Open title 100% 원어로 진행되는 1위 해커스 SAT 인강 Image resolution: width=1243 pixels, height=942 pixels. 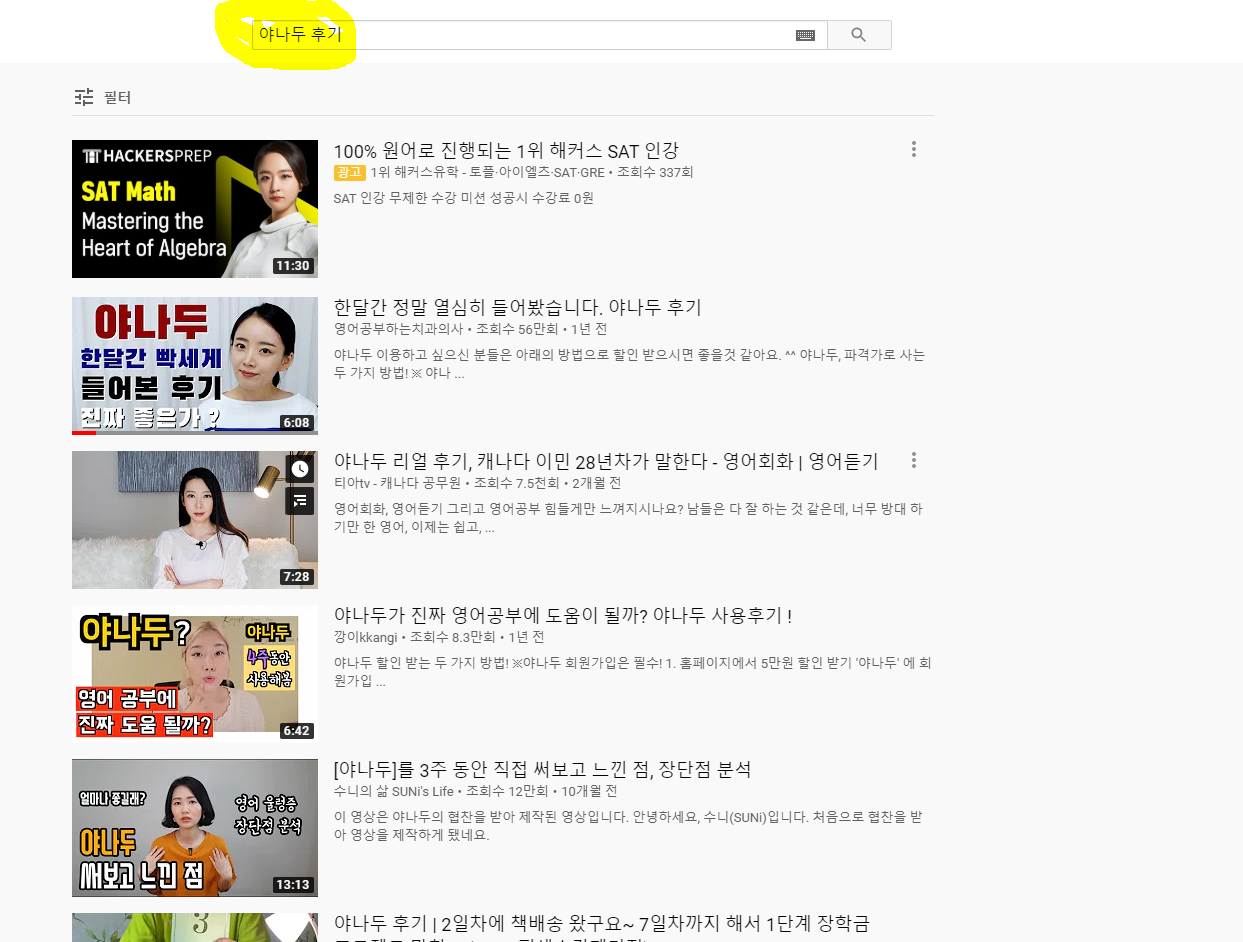point(506,151)
